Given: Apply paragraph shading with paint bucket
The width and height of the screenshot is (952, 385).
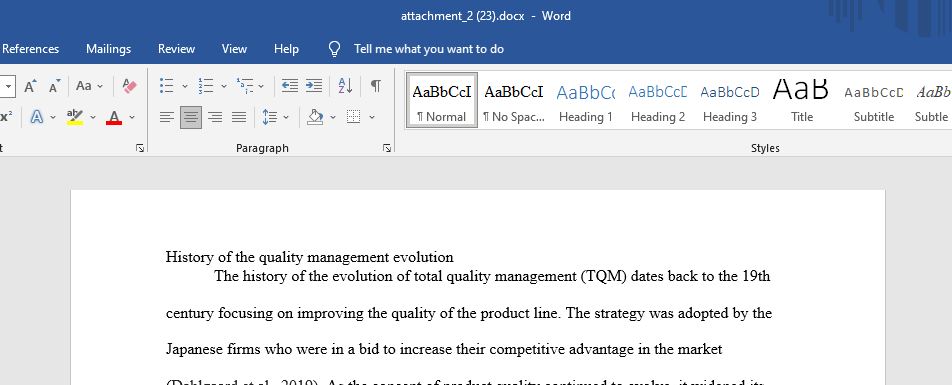Looking at the screenshot, I should tap(314, 117).
